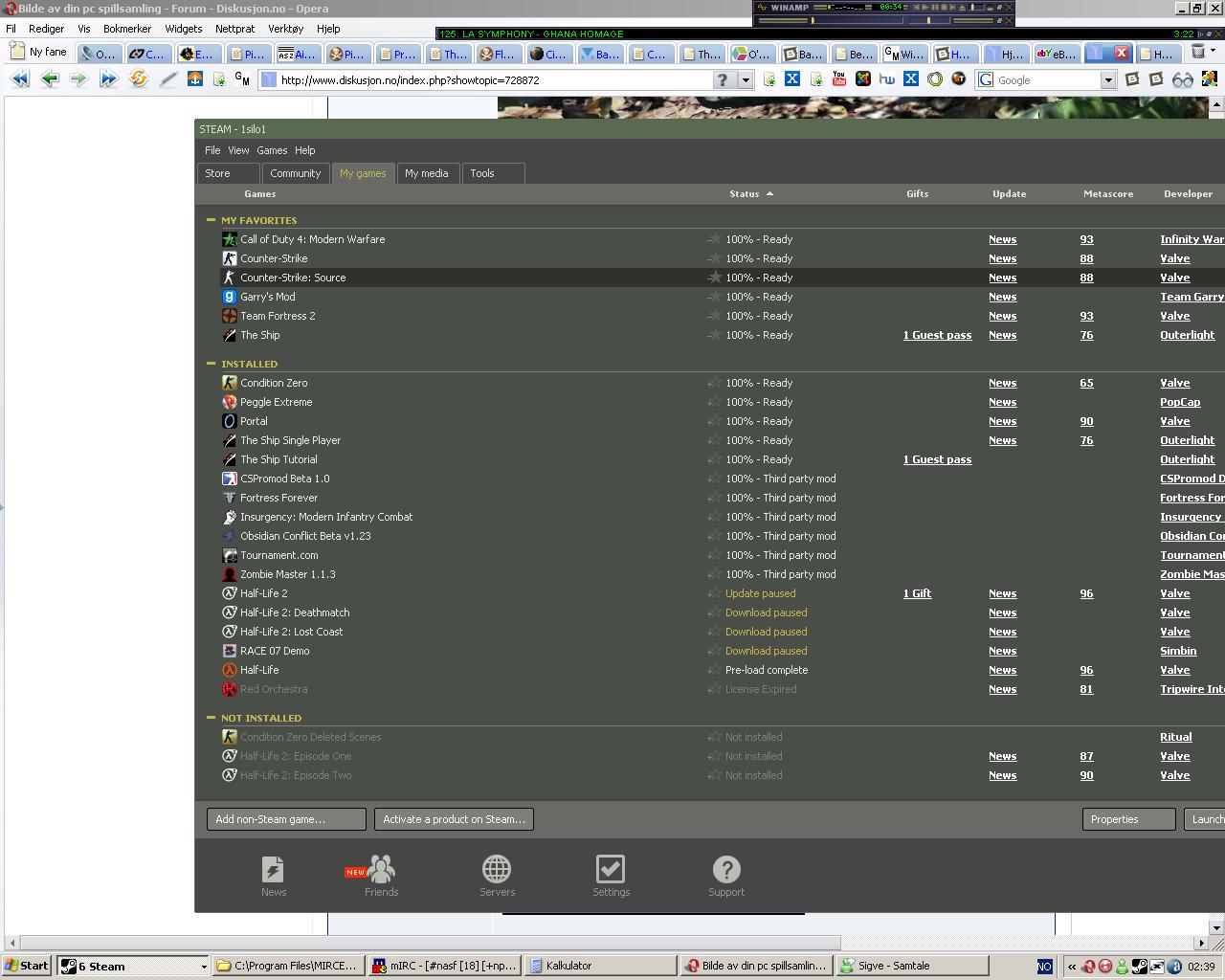Click the Google search input field
Screen dimensions: 1225x980
coord(1047,80)
